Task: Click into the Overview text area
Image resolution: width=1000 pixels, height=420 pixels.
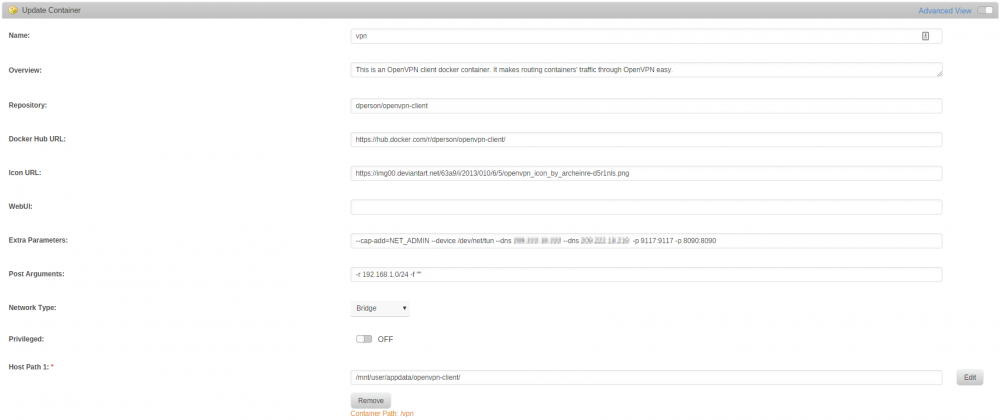Action: [646, 69]
